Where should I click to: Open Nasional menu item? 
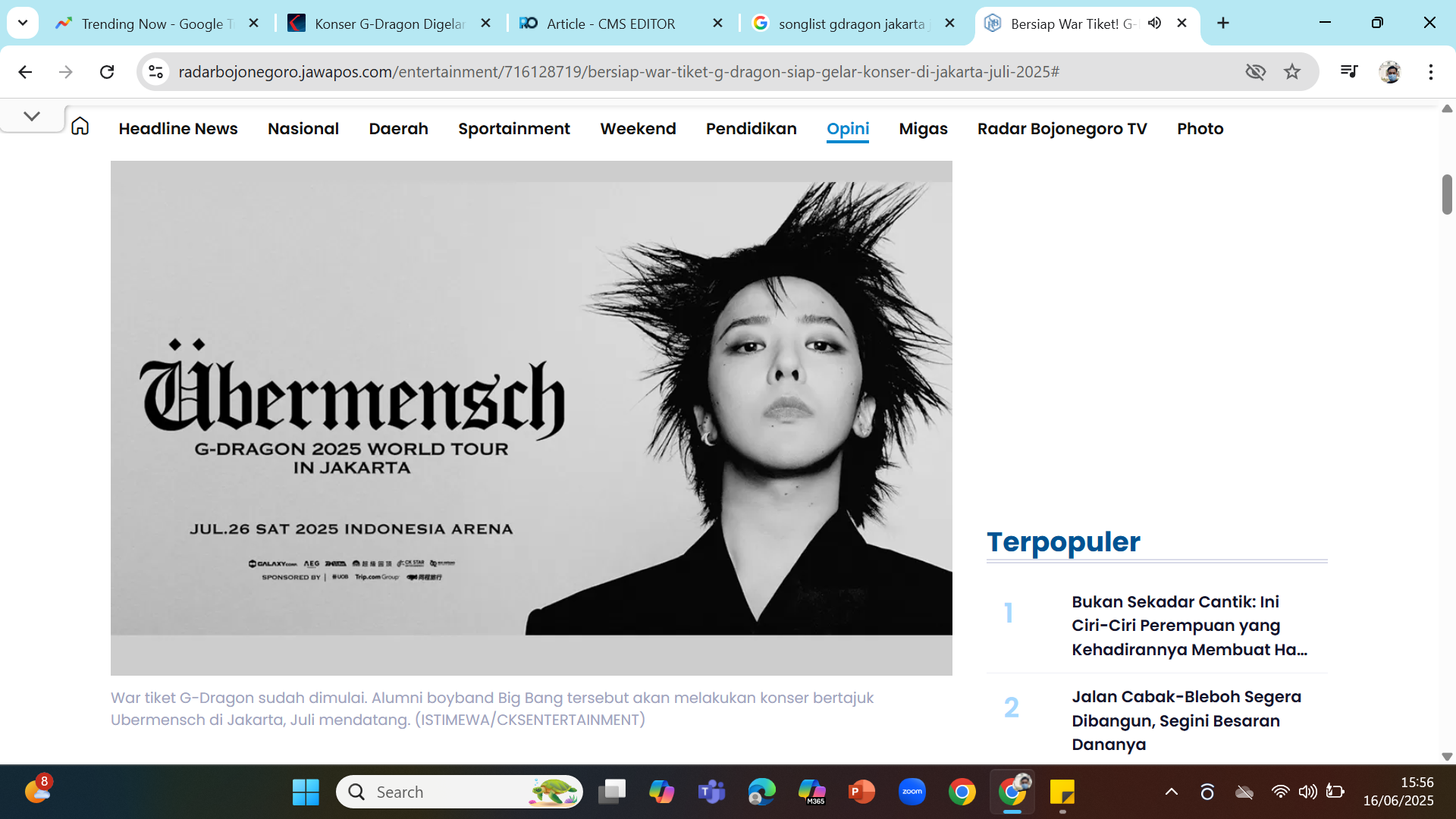click(x=303, y=128)
